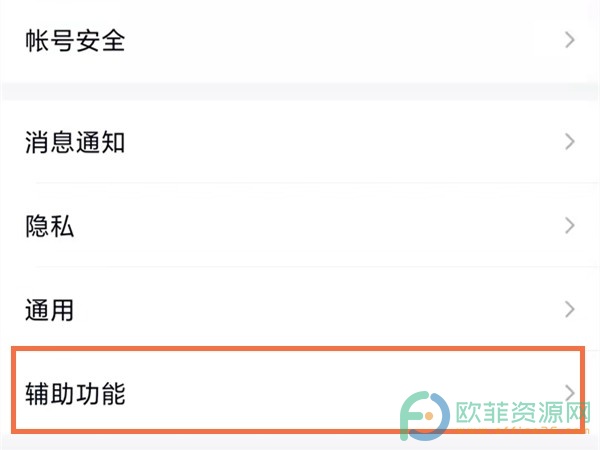Select the 消息通知 text label
Screen dimensions: 600x450
pyautogui.click(x=75, y=142)
